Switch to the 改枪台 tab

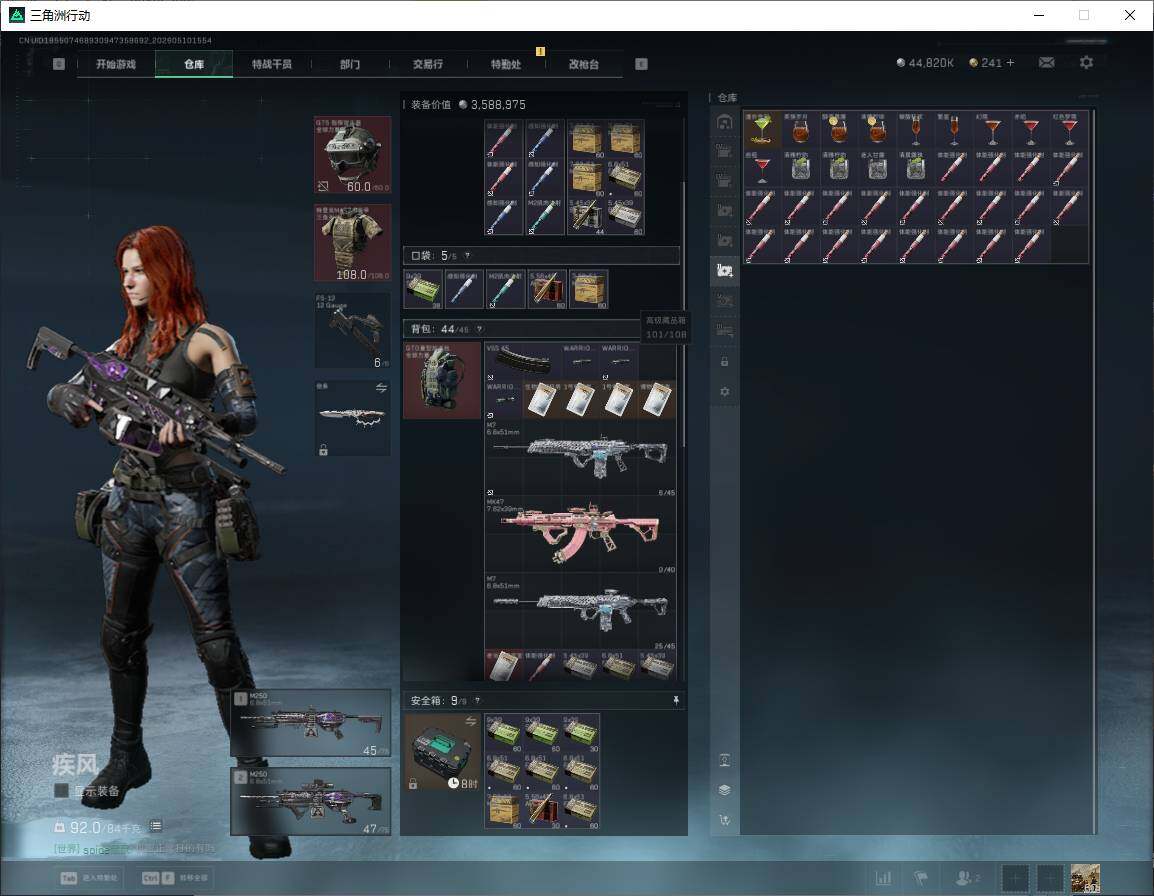coord(584,64)
